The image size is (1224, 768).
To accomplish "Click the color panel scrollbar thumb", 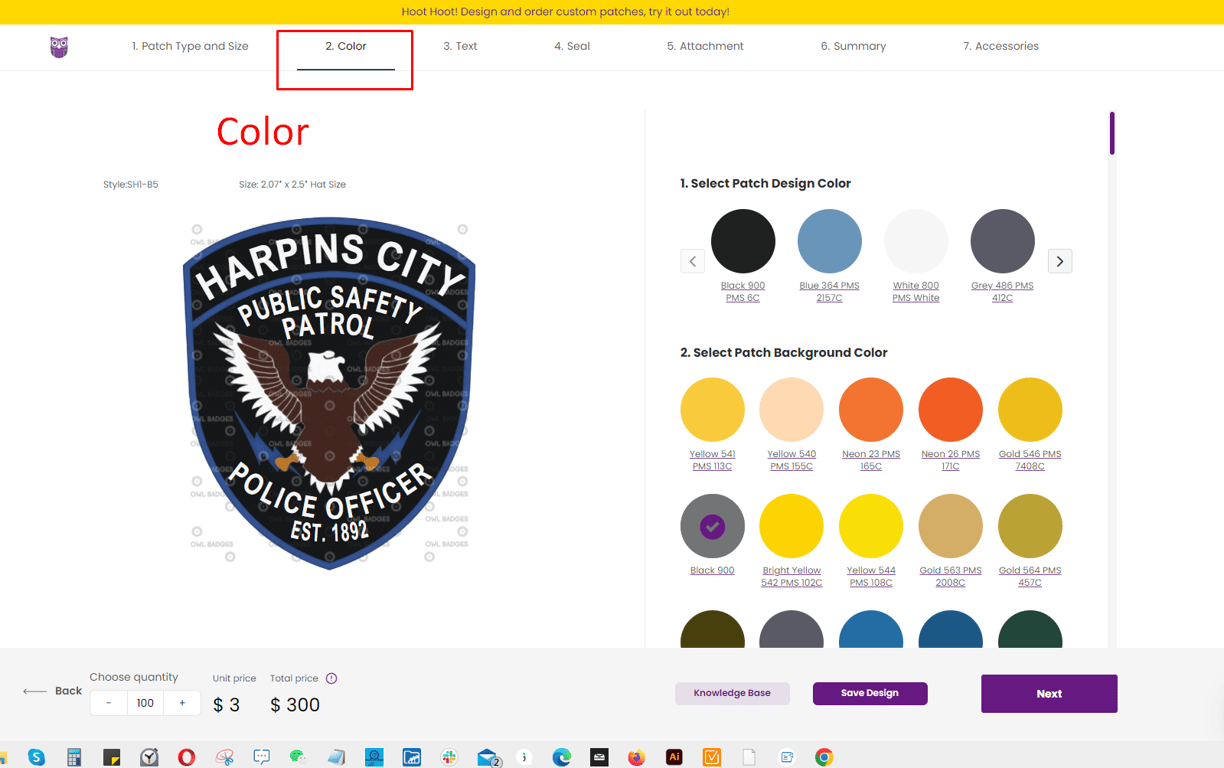I will tap(1111, 133).
